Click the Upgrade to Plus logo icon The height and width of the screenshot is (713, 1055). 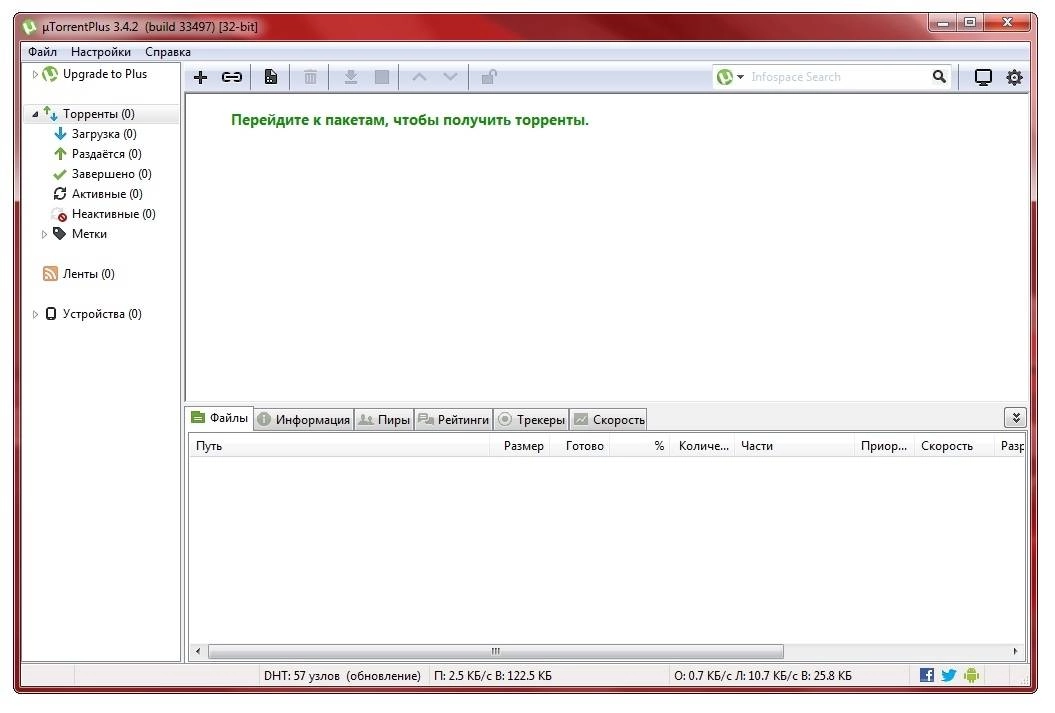pyautogui.click(x=50, y=74)
